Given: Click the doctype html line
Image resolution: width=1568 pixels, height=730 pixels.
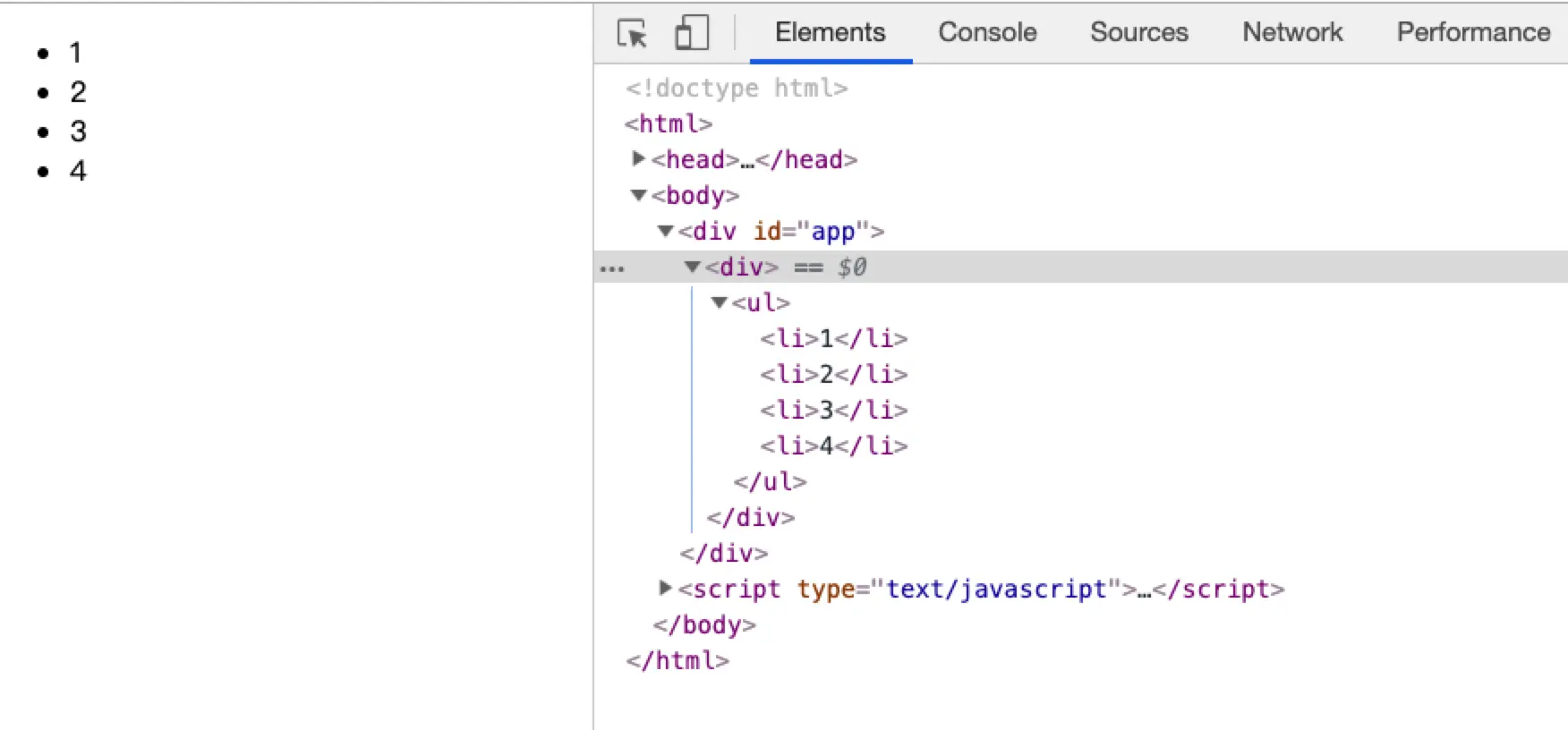Looking at the screenshot, I should (736, 88).
